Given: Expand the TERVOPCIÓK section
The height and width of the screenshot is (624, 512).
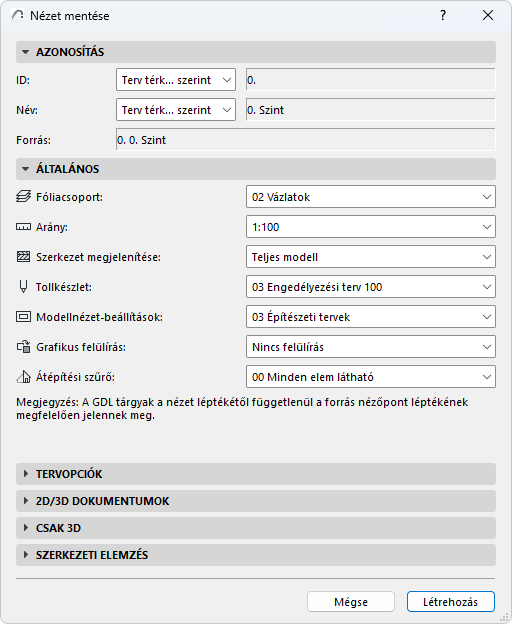Looking at the screenshot, I should [256, 474].
